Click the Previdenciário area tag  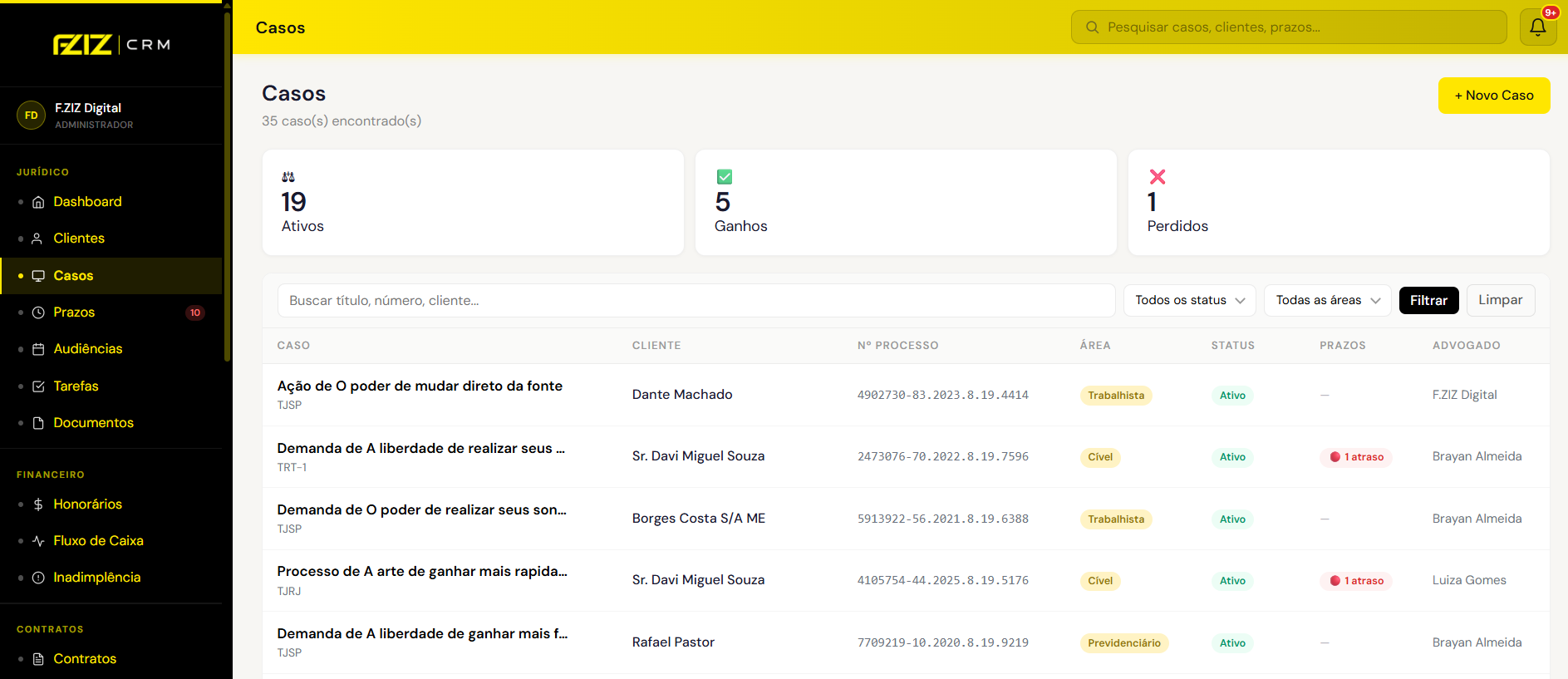coord(1124,643)
